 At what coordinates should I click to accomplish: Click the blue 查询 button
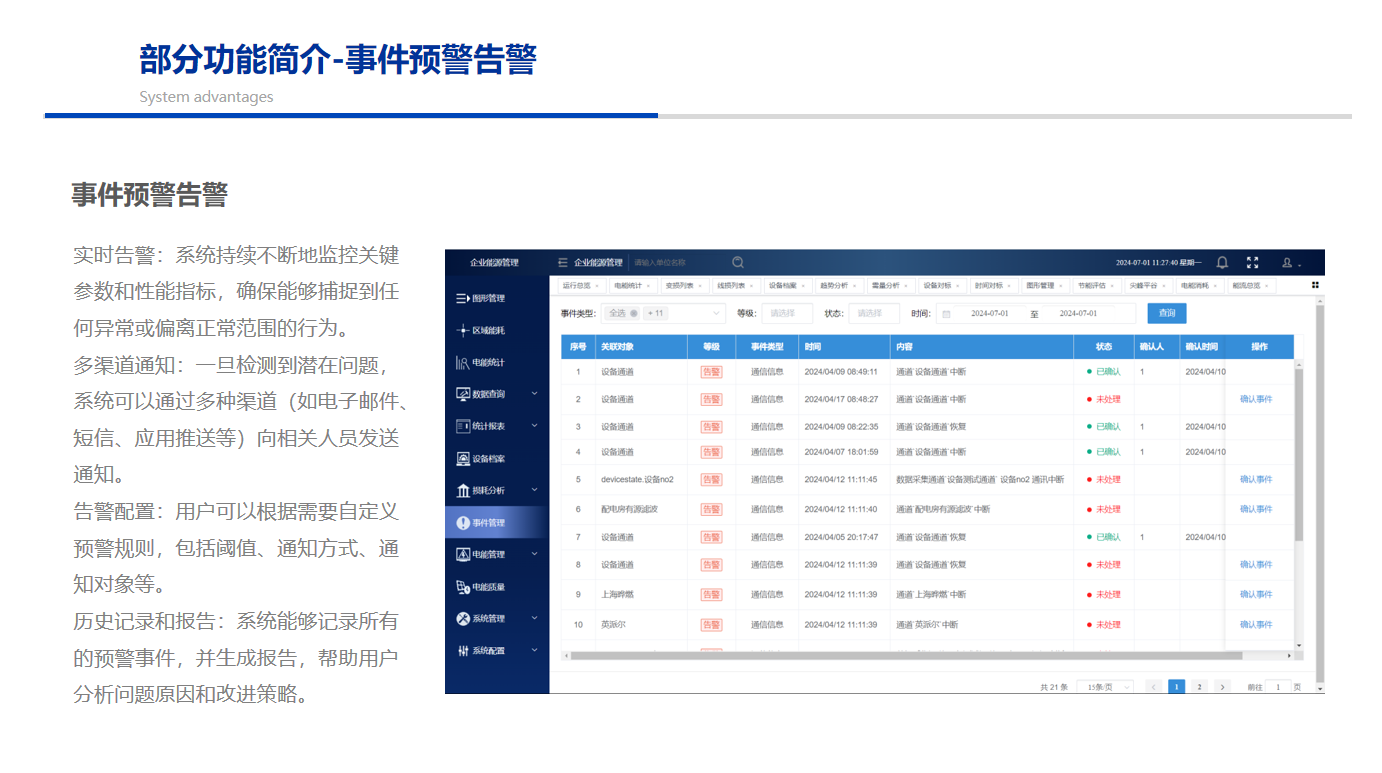pyautogui.click(x=1166, y=313)
